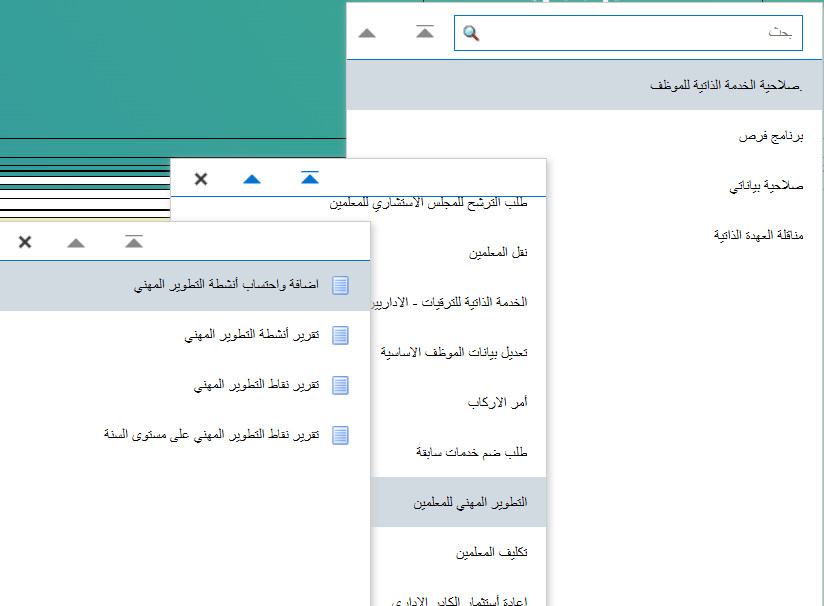Click document icon beside تقرير نقاط التطوير المهني على مستوى السنة
Image resolution: width=824 pixels, height=606 pixels.
[340, 435]
